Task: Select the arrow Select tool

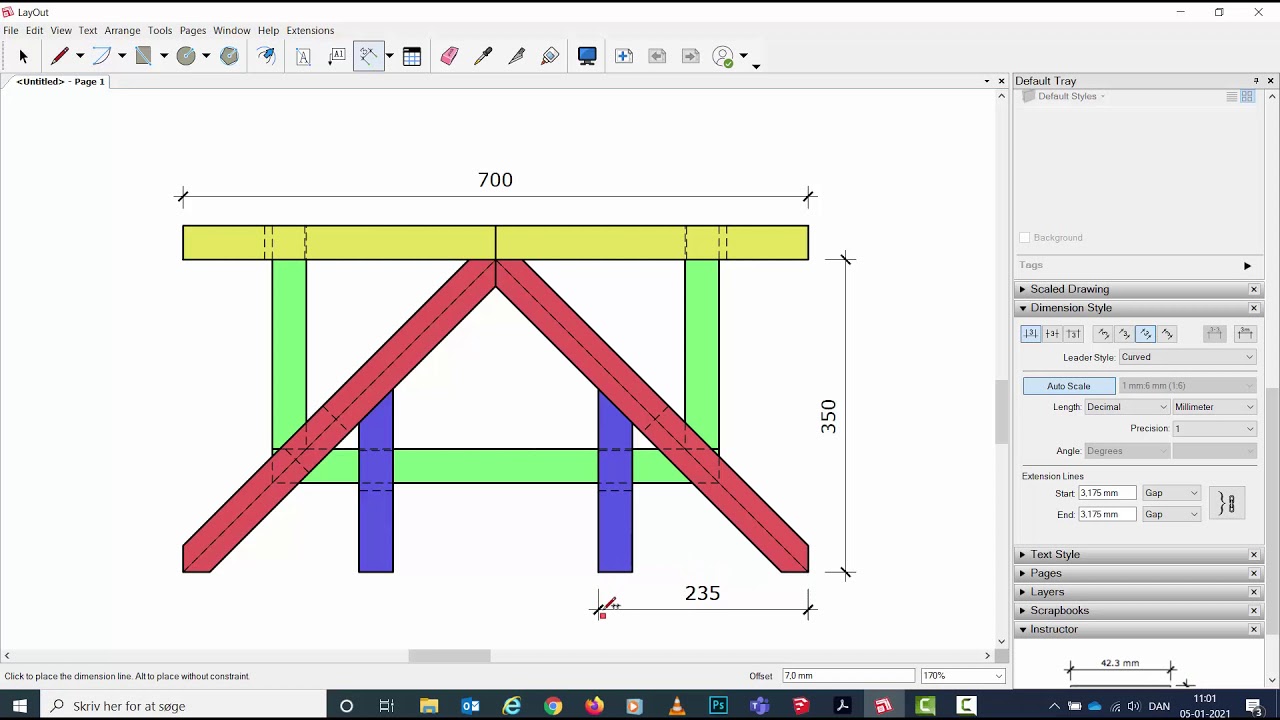Action: tap(23, 57)
